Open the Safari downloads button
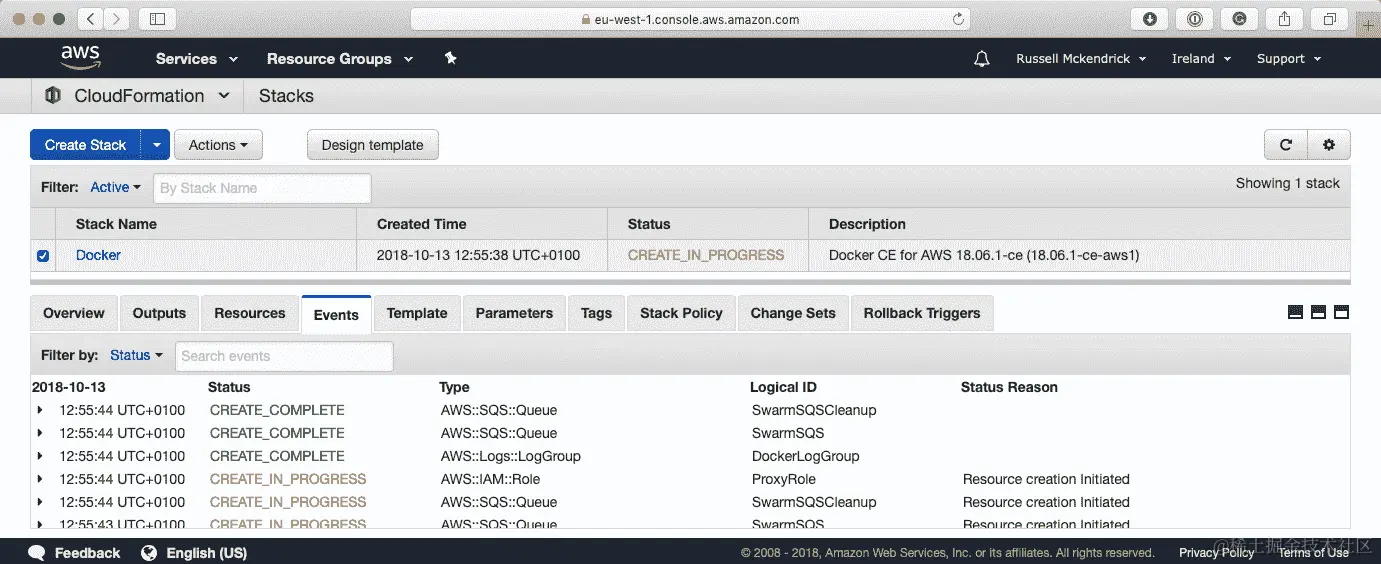Viewport: 1381px width, 564px height. [1150, 19]
